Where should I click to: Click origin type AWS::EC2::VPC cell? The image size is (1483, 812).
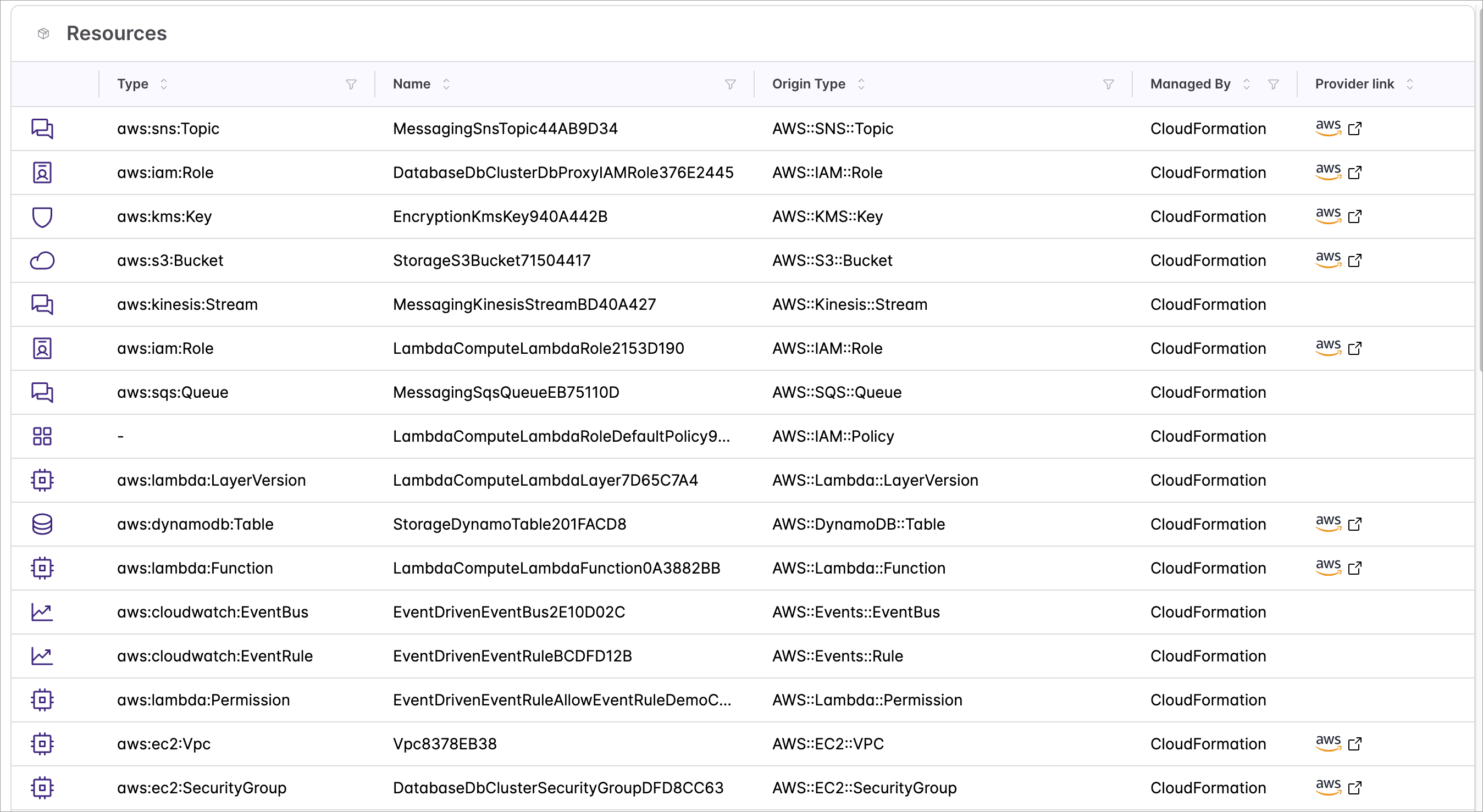pyautogui.click(x=827, y=744)
